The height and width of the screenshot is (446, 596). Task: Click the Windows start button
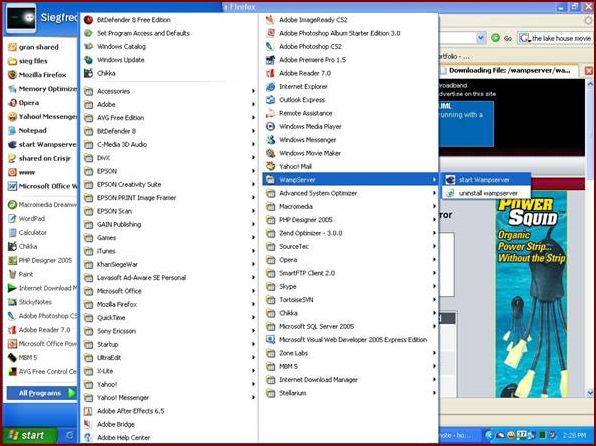coord(29,435)
